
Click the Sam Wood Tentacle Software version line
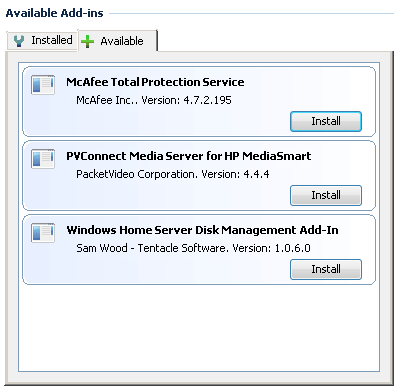click(193, 248)
